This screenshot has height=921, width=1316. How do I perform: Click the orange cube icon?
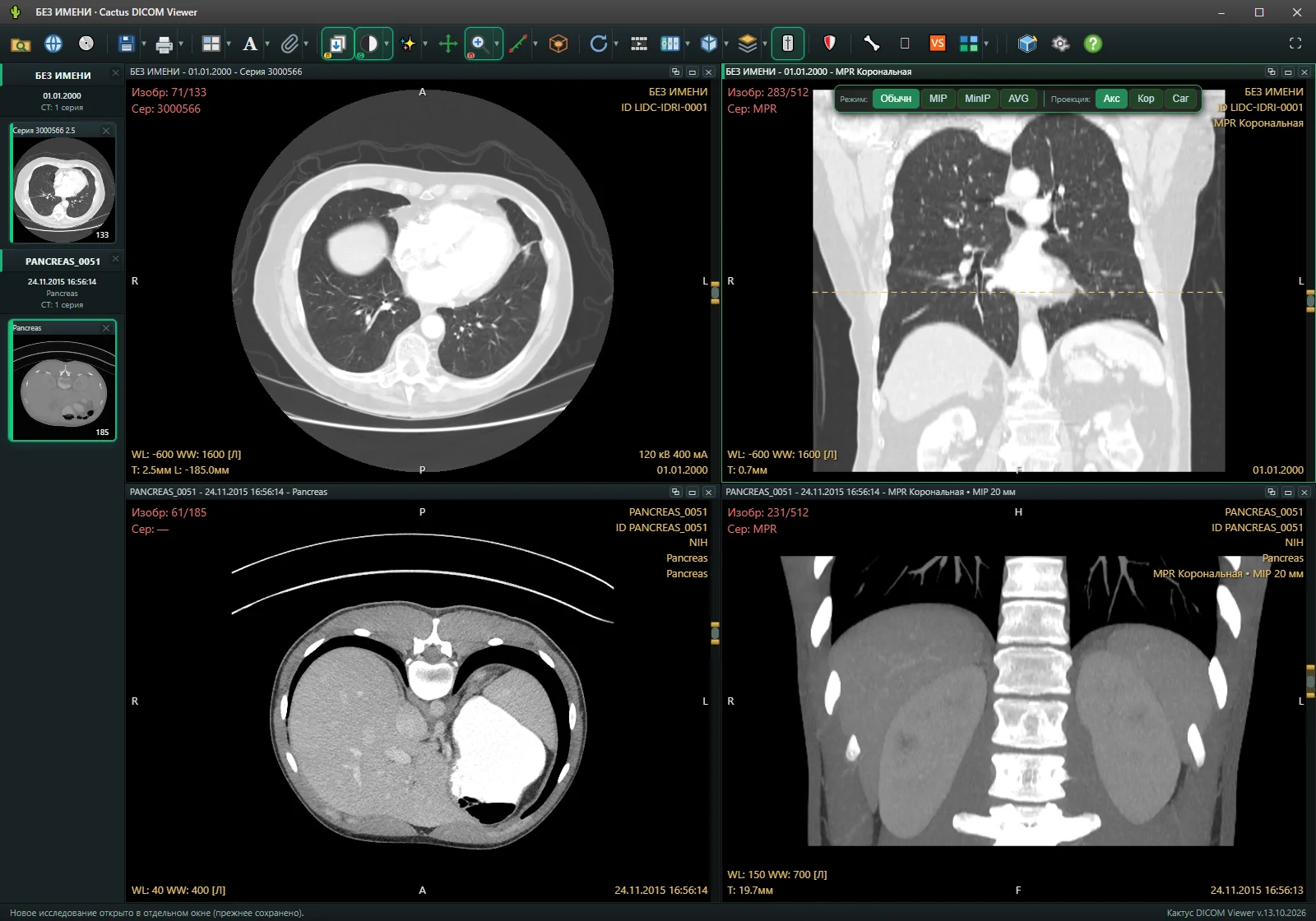[558, 44]
